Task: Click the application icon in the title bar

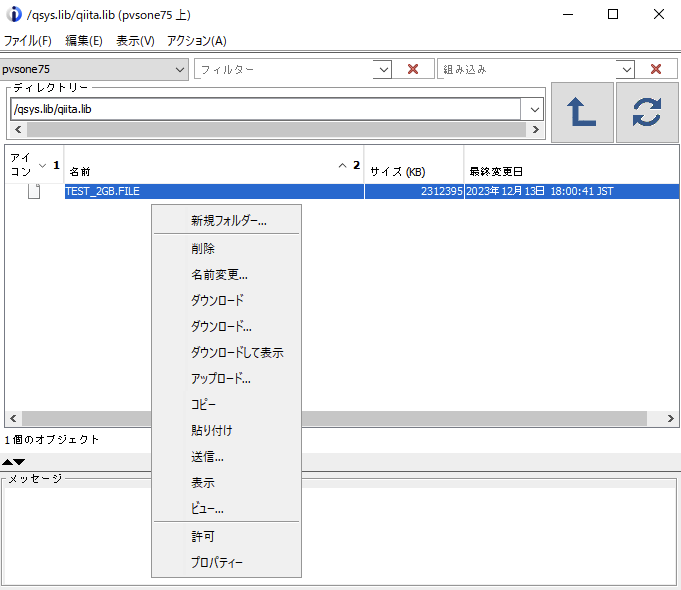Action: 13,14
